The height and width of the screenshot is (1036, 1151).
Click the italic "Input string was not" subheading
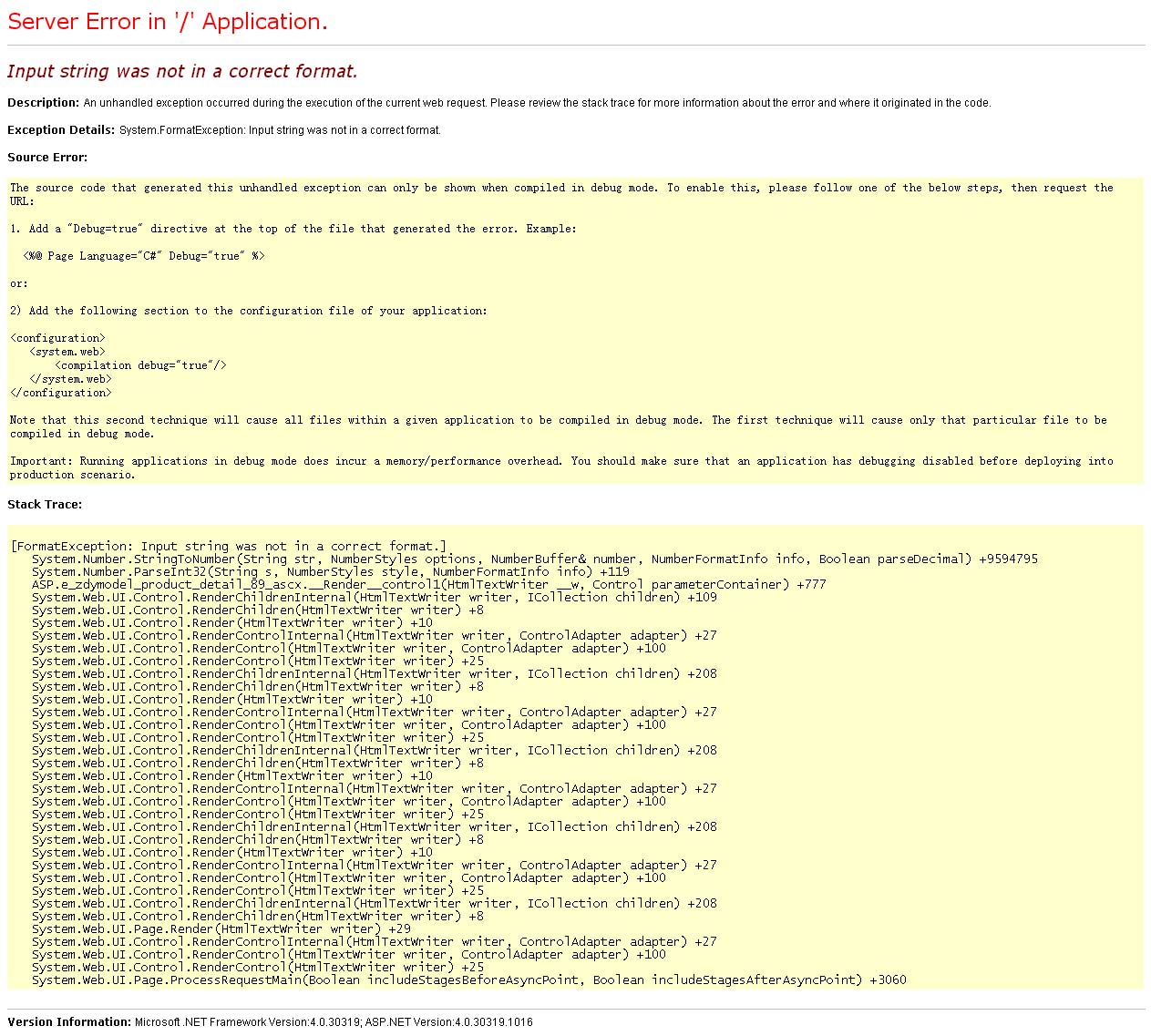[182, 72]
